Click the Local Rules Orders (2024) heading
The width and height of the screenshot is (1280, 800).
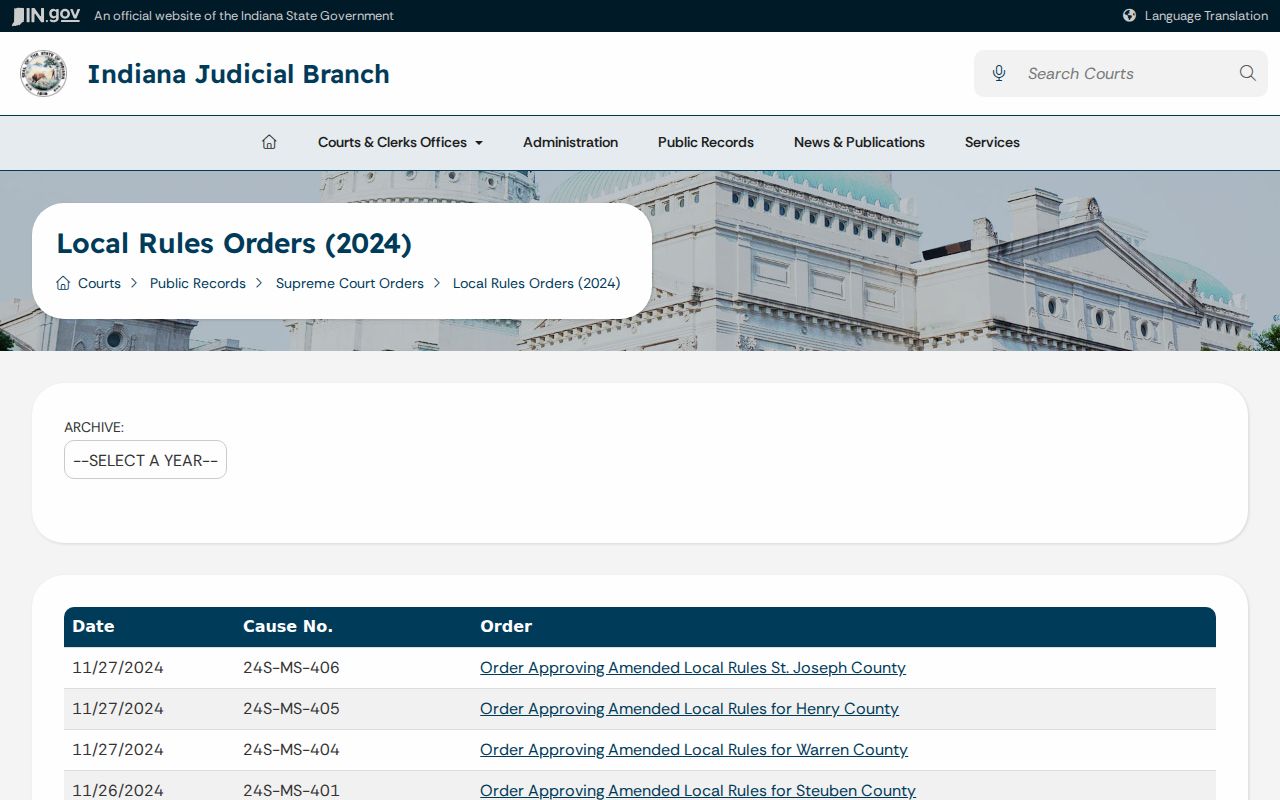pyautogui.click(x=234, y=243)
